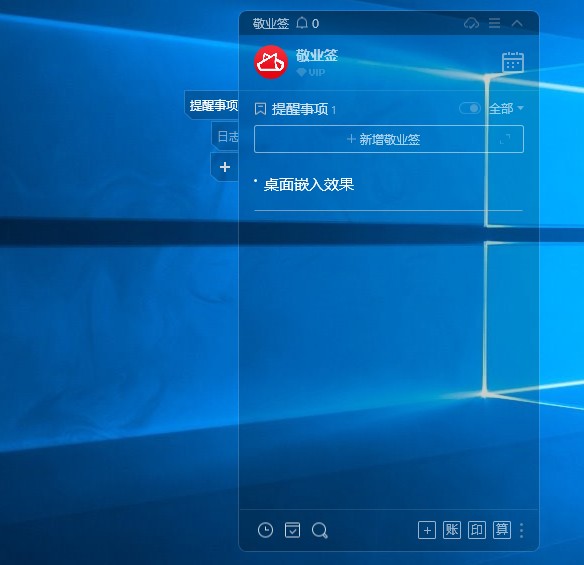Open the calendar view icon

pos(513,62)
